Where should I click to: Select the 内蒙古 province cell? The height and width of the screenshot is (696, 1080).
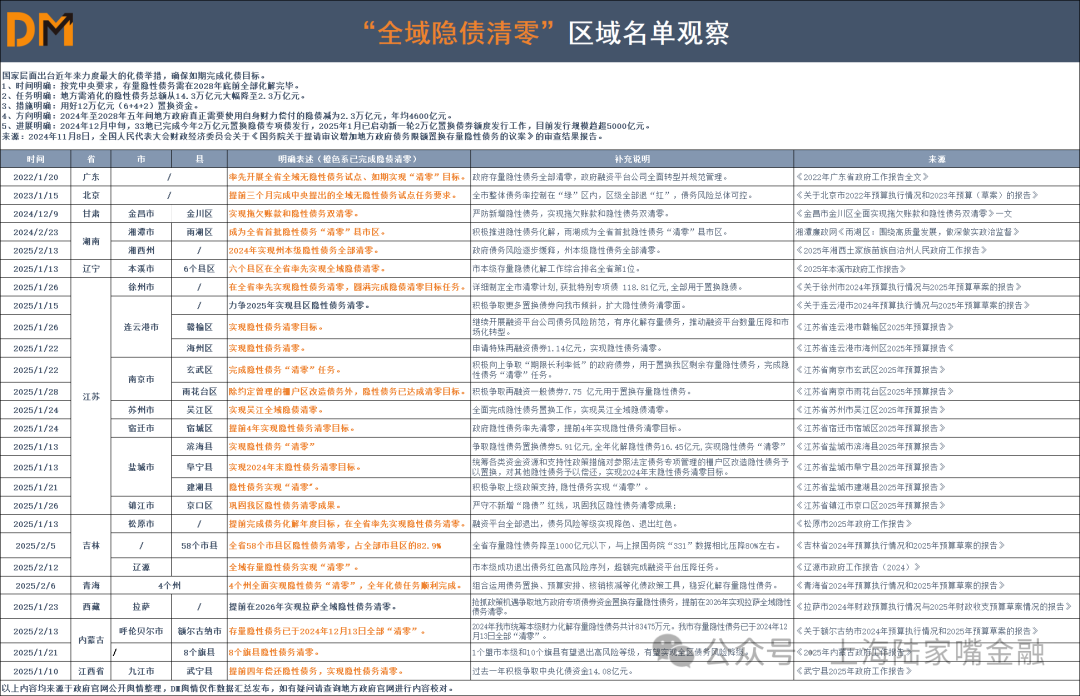tap(91, 641)
